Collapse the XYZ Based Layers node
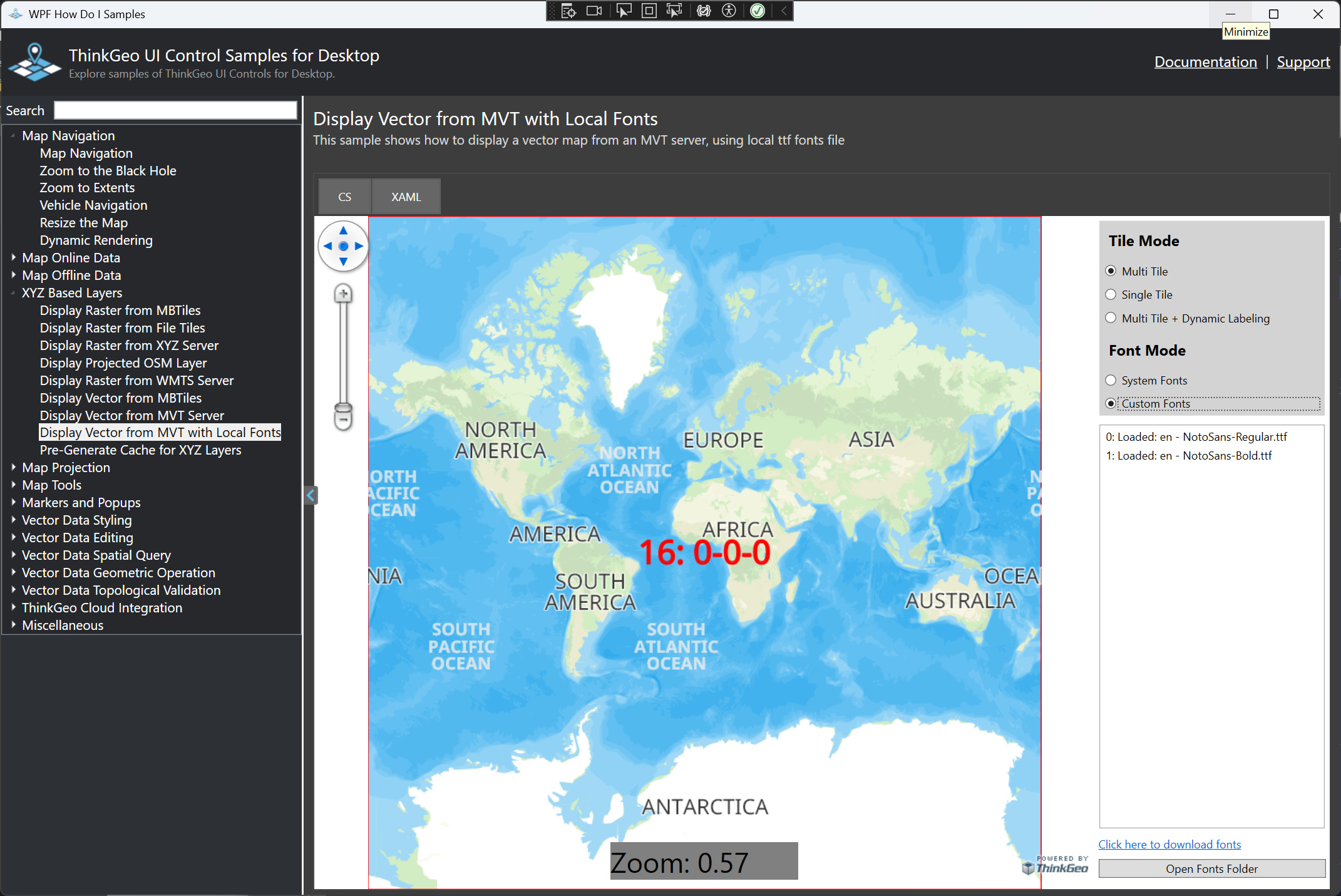 [14, 292]
